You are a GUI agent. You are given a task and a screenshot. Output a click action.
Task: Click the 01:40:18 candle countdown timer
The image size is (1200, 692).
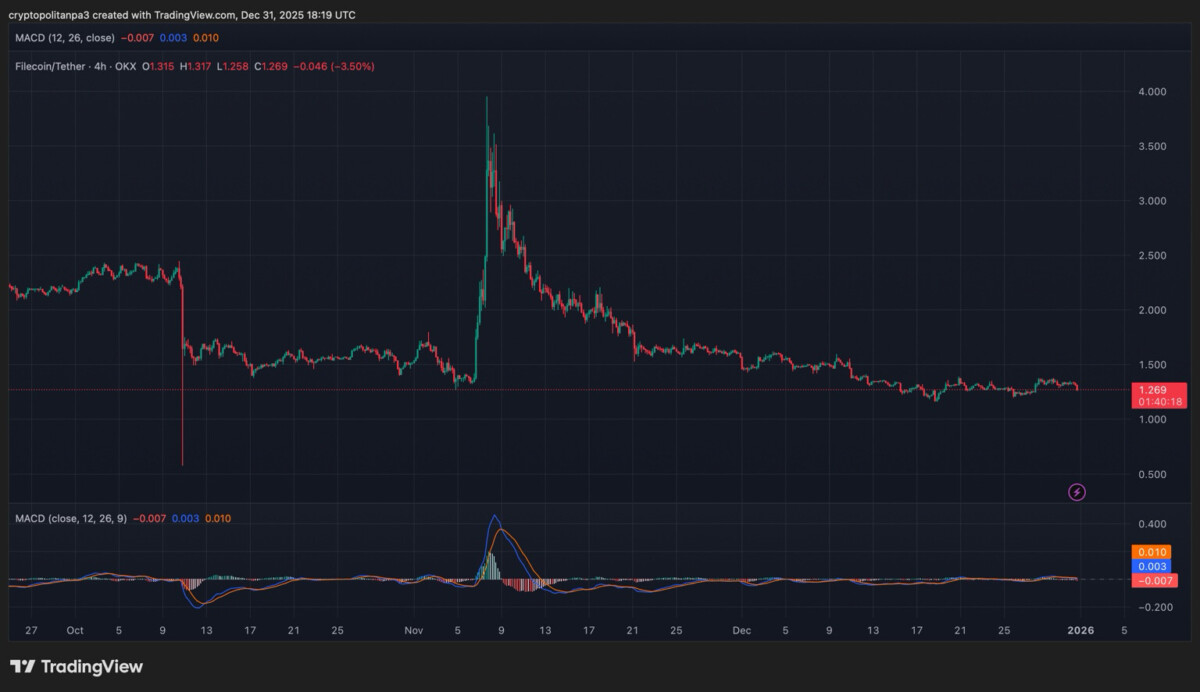(1158, 402)
